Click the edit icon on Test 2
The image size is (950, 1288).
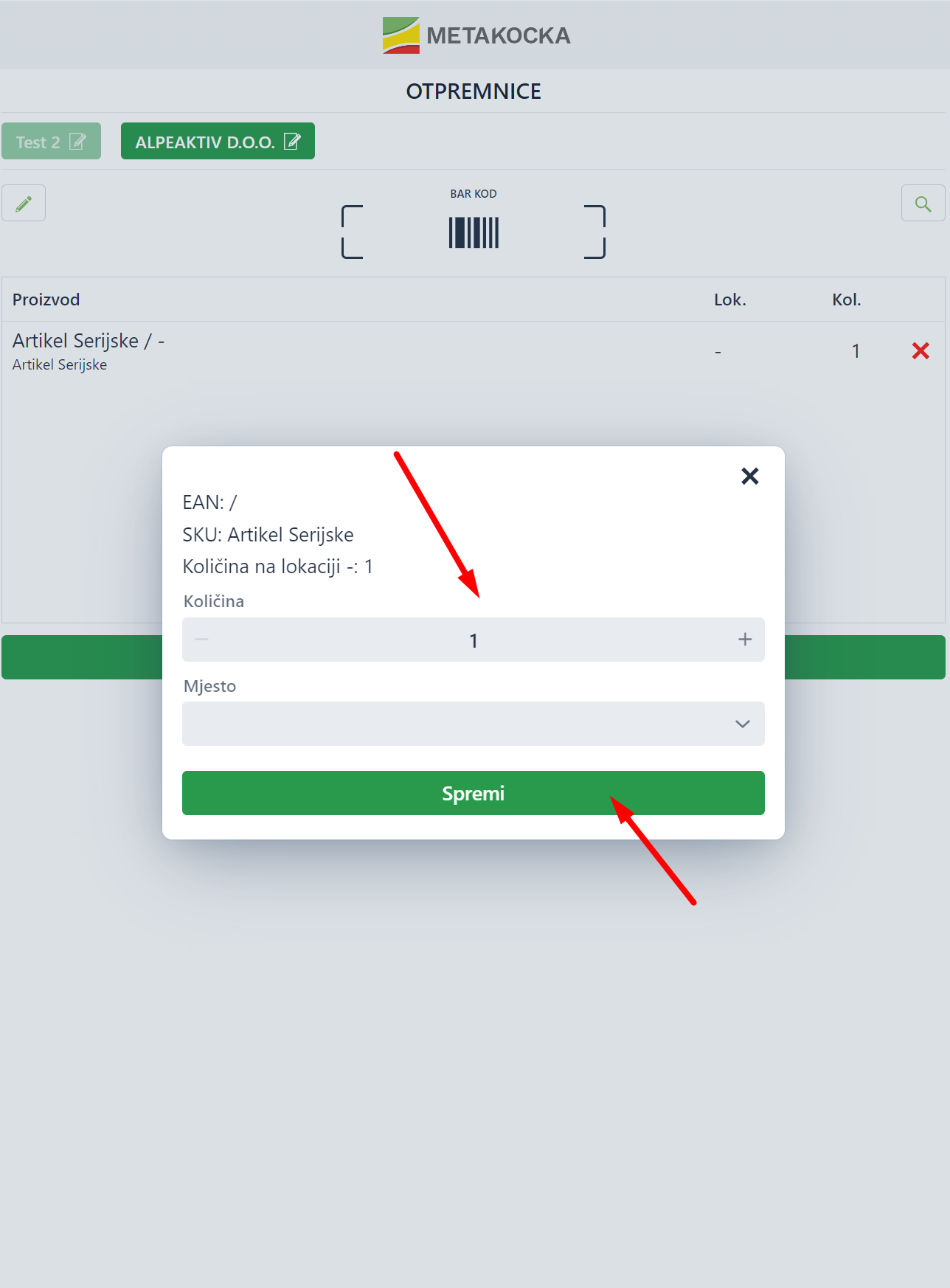tap(77, 141)
